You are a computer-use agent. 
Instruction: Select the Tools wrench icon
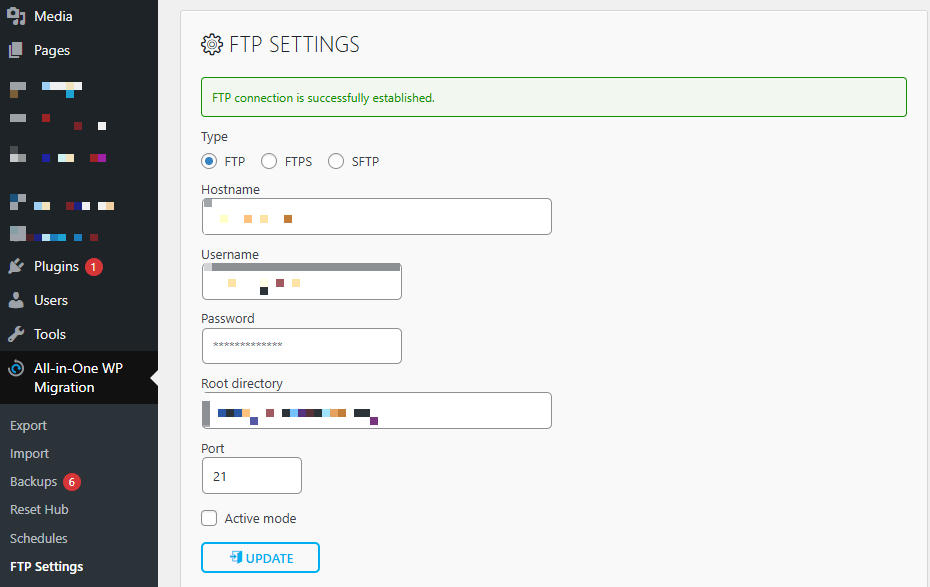click(x=17, y=333)
